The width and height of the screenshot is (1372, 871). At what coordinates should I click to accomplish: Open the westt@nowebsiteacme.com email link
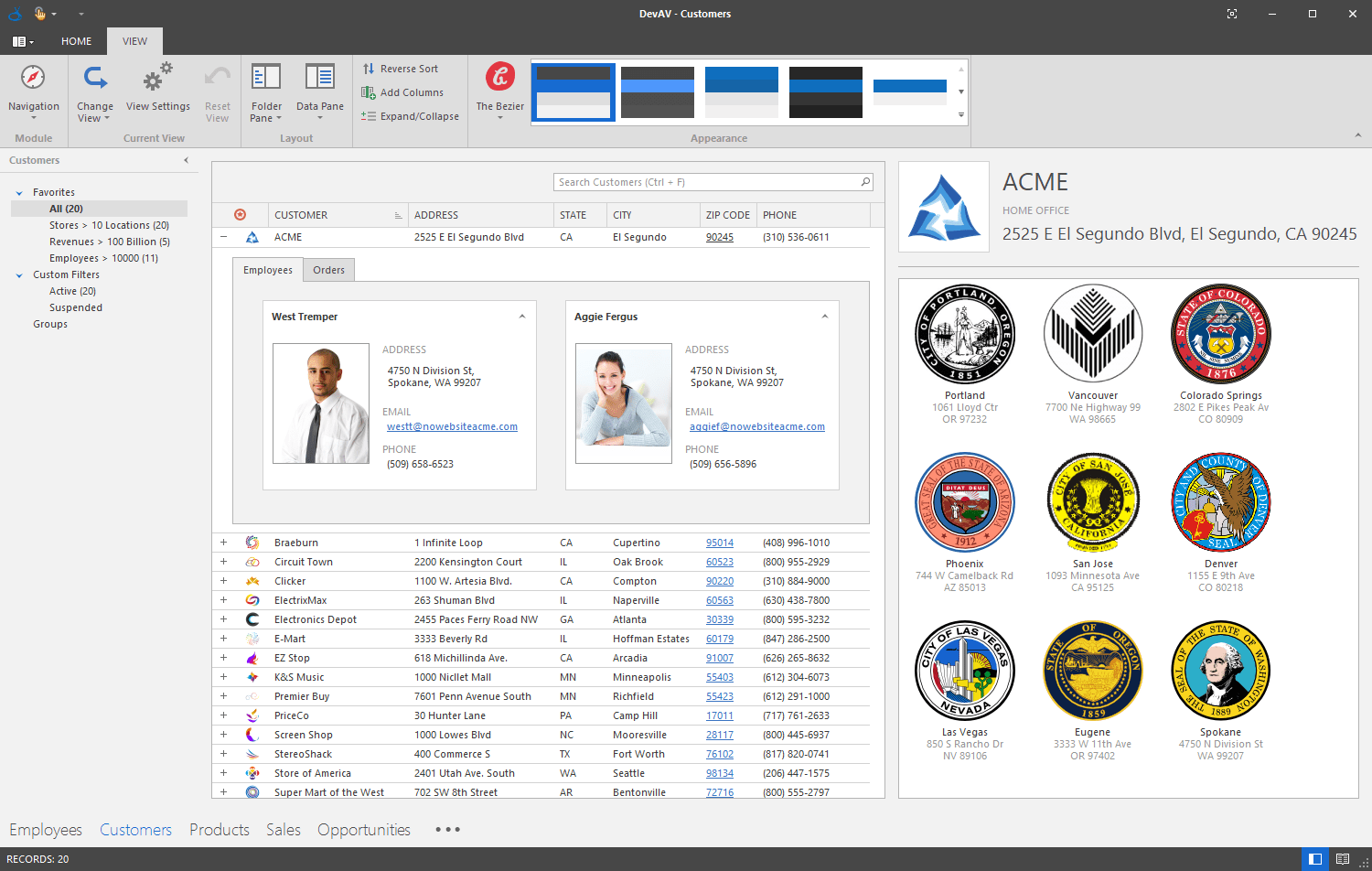click(452, 426)
